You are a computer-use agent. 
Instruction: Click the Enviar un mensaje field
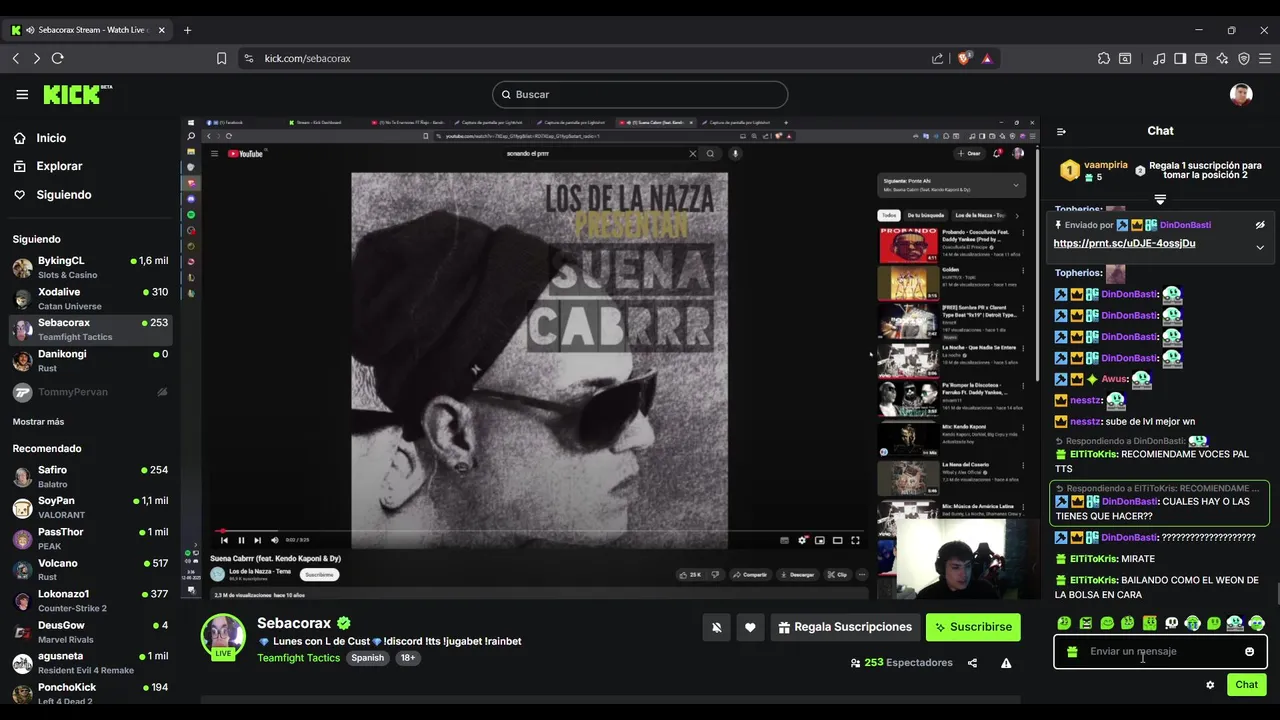coord(1160,652)
